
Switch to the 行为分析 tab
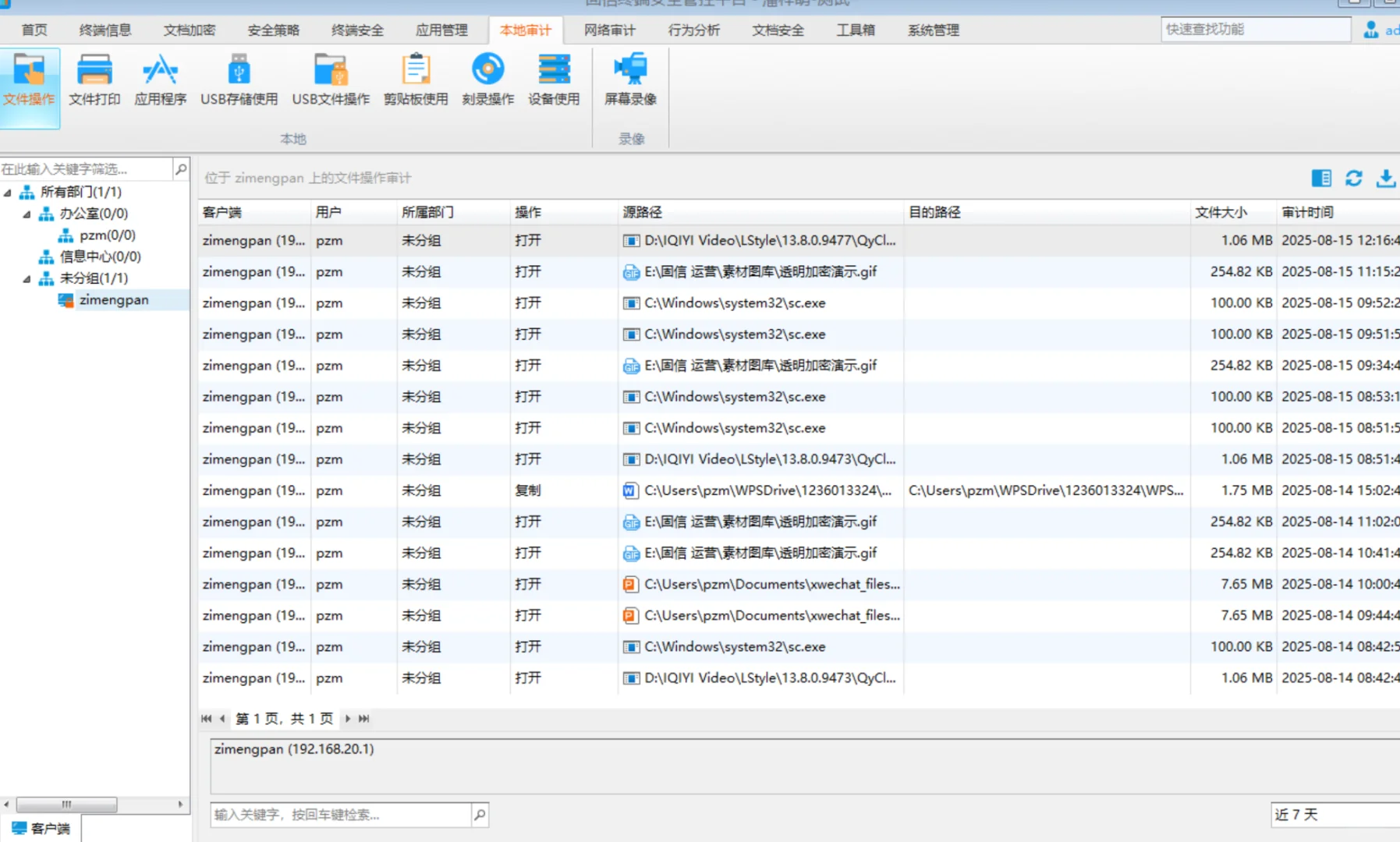pyautogui.click(x=694, y=30)
